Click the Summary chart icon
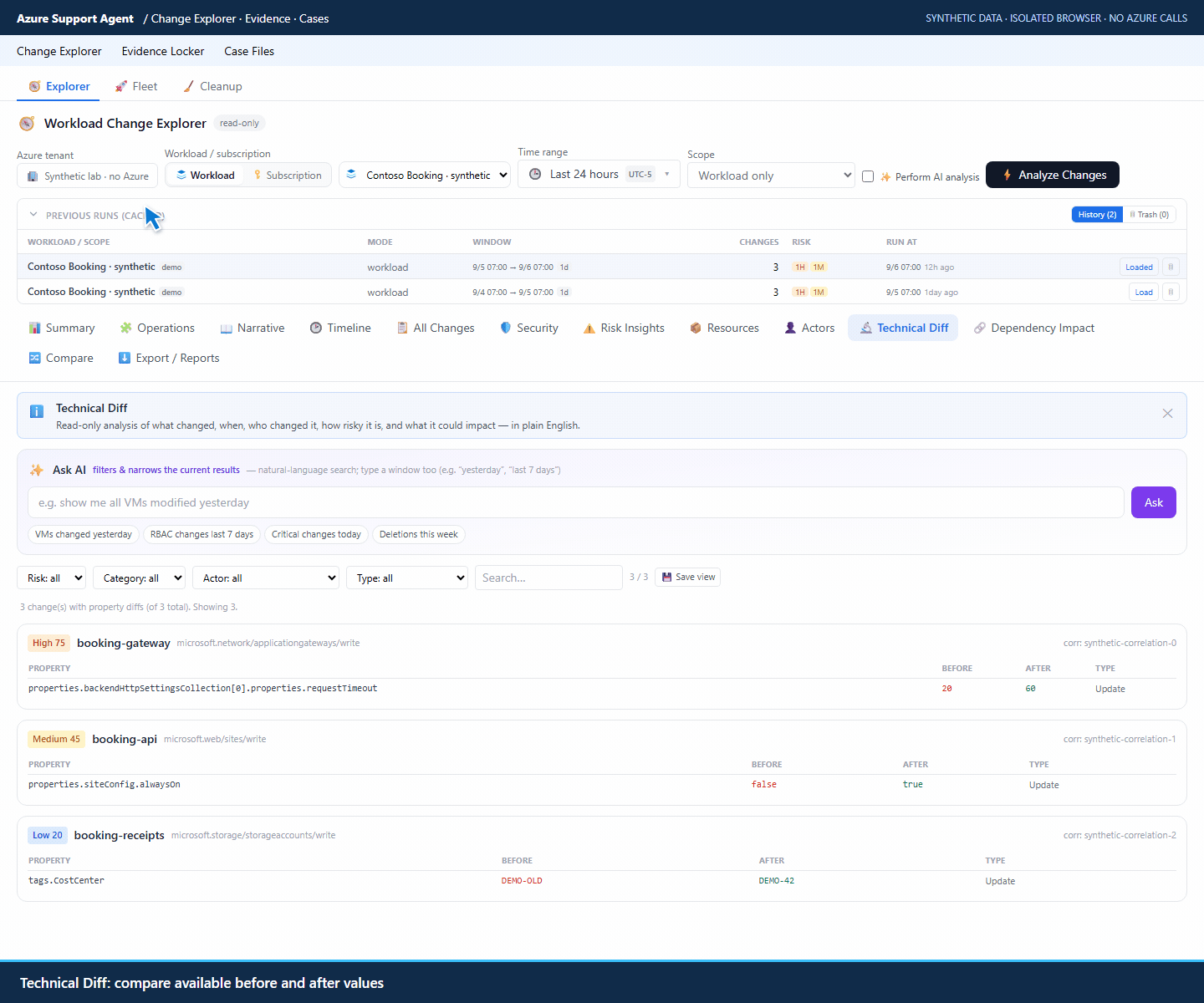The width and height of the screenshot is (1204, 1003). pyautogui.click(x=34, y=328)
